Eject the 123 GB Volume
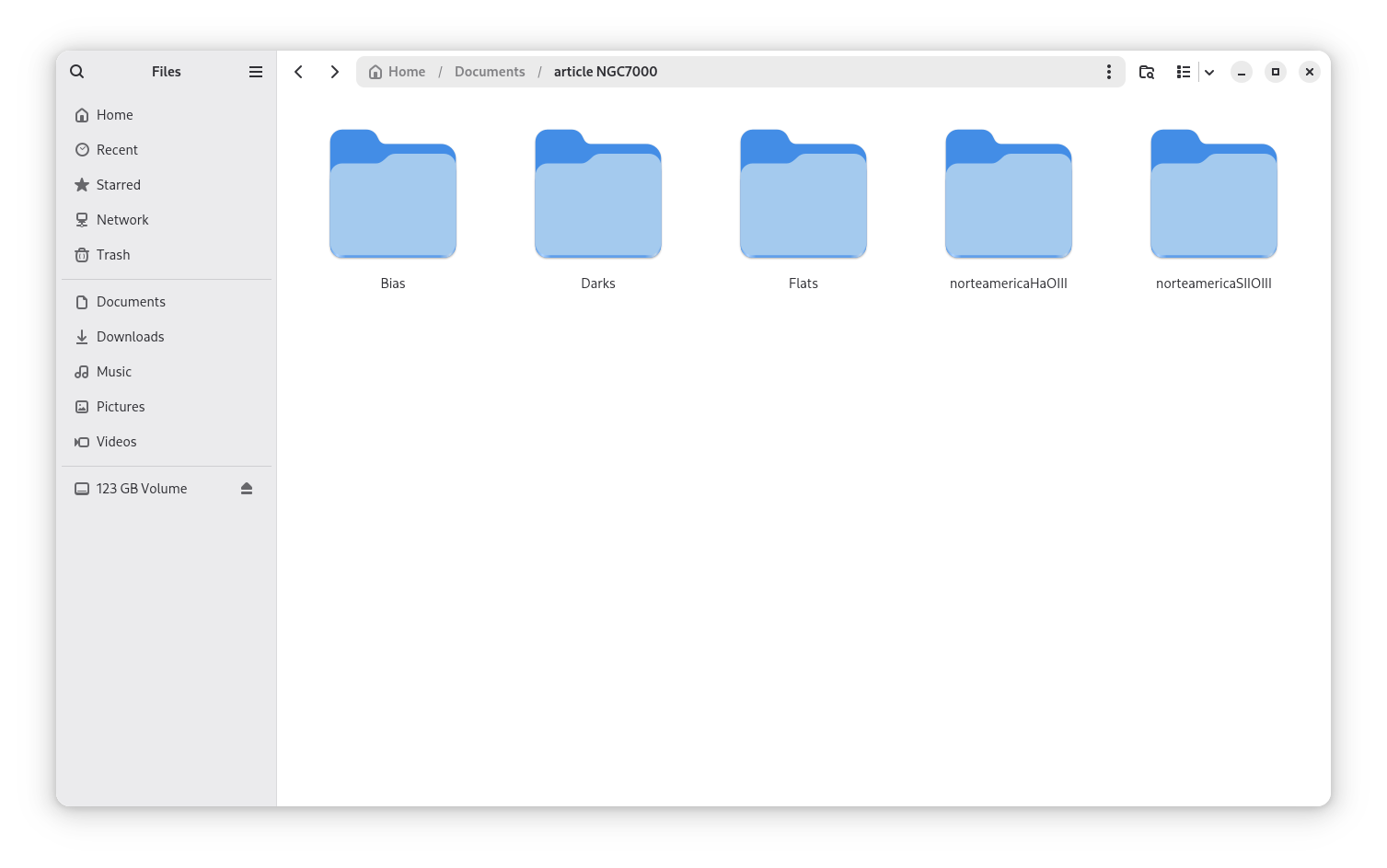Screen dimensions: 1387x868 247,489
